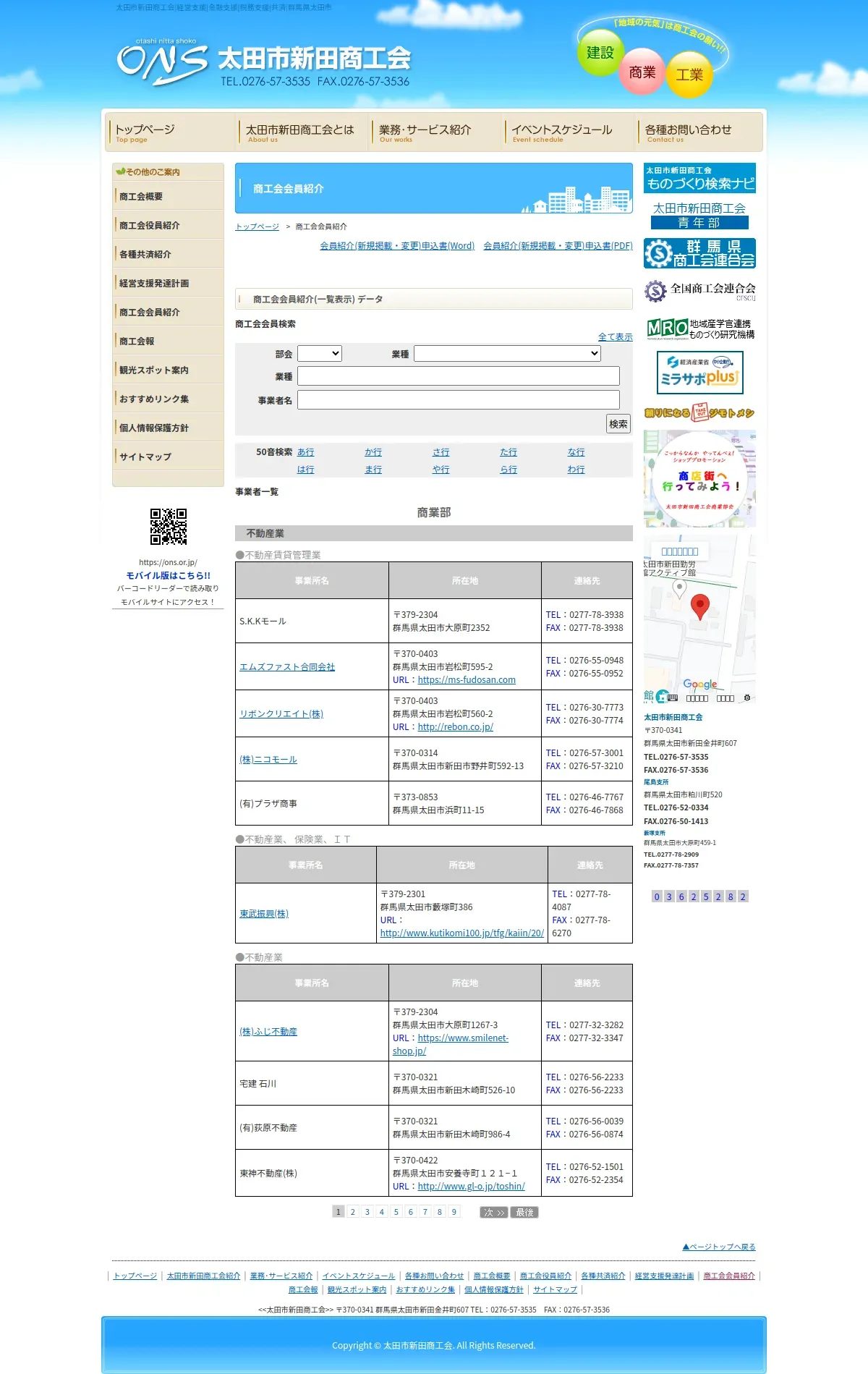Filter by な行 kana index
Image resolution: width=868 pixels, height=1374 pixels.
pos(576,452)
